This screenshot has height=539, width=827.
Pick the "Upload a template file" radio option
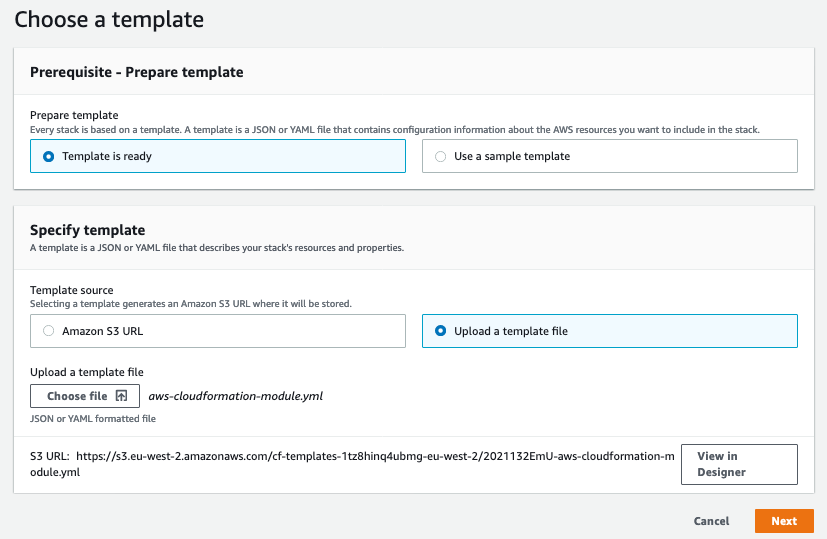coord(440,331)
